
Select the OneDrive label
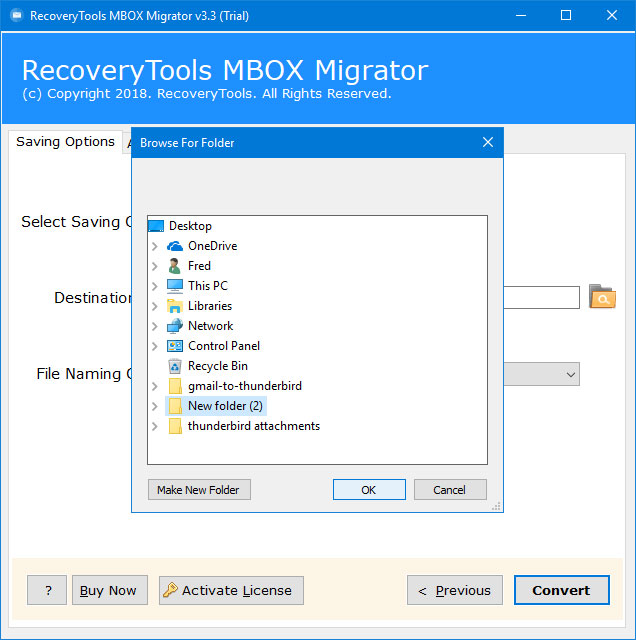point(212,246)
